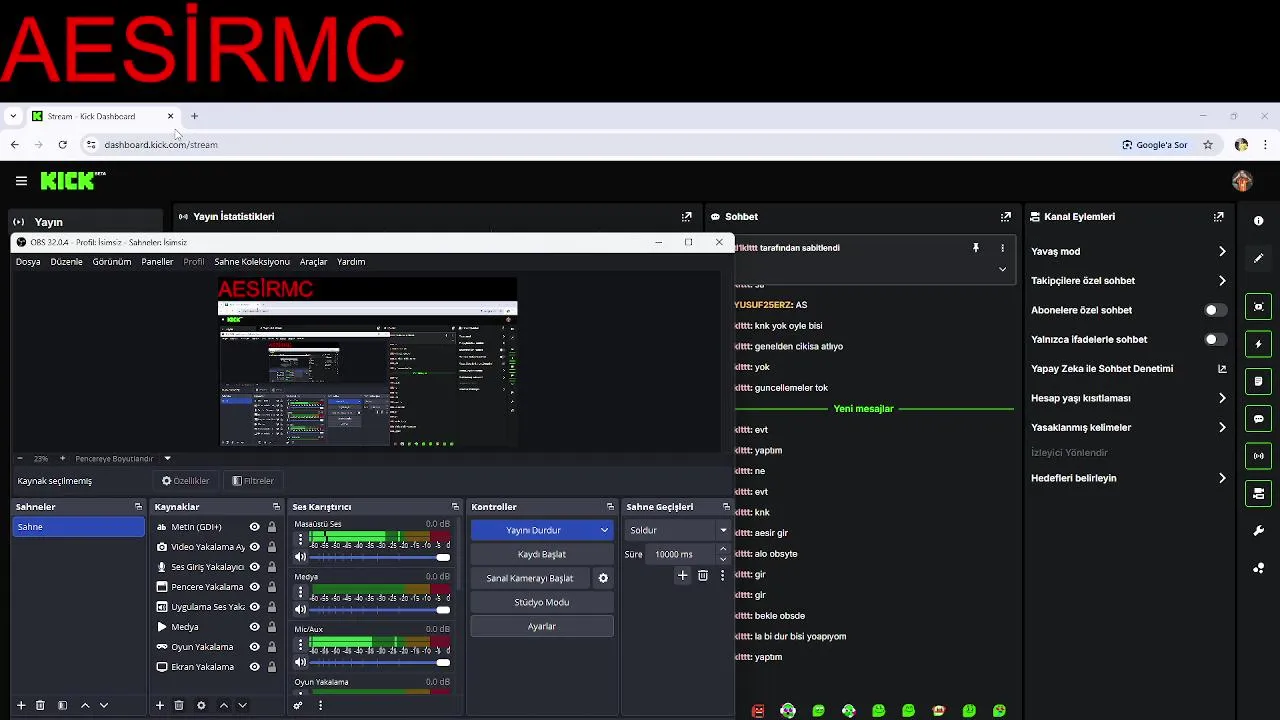
Task: Click the Kick logo in the dashboard header
Action: point(72,181)
